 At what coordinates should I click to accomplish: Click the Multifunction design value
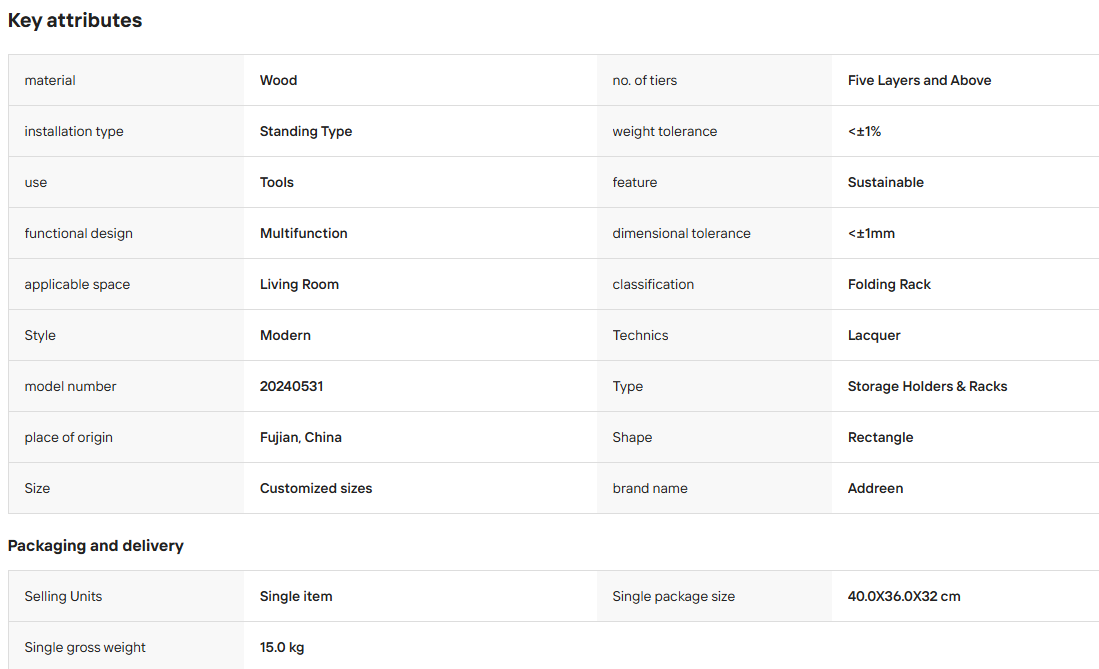coord(303,234)
